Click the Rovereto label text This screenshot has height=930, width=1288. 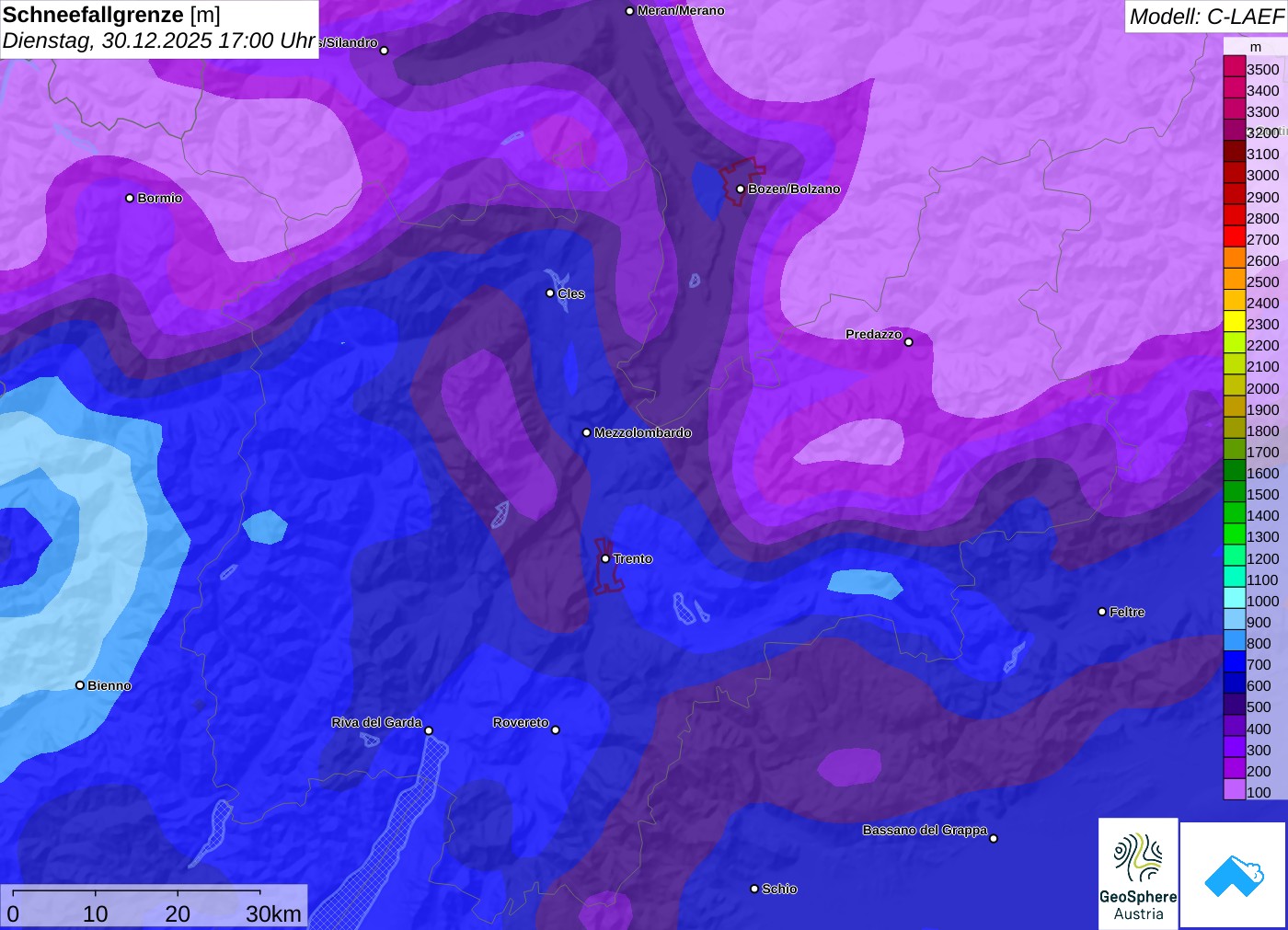[x=521, y=722]
